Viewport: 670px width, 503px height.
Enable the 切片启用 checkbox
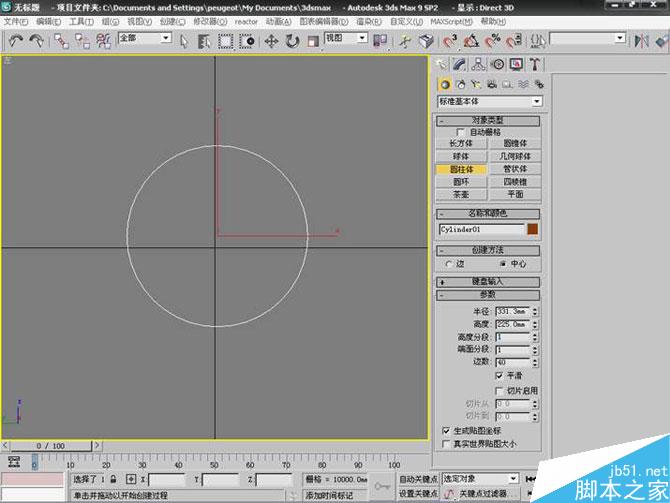coord(499,391)
